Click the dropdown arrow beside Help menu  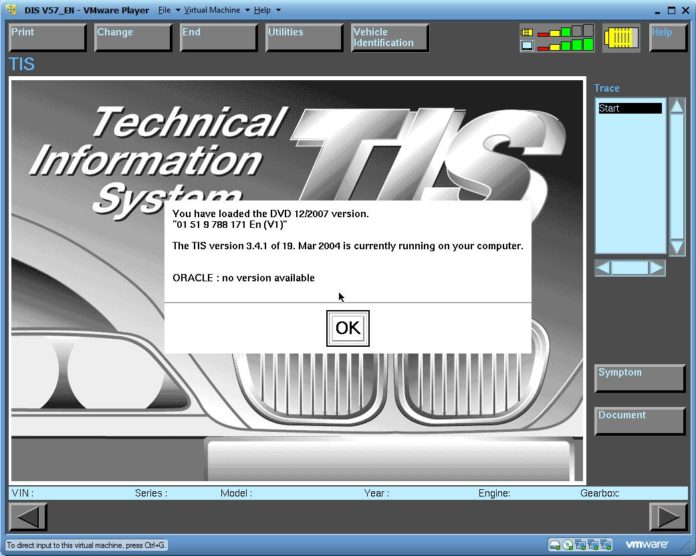click(278, 10)
